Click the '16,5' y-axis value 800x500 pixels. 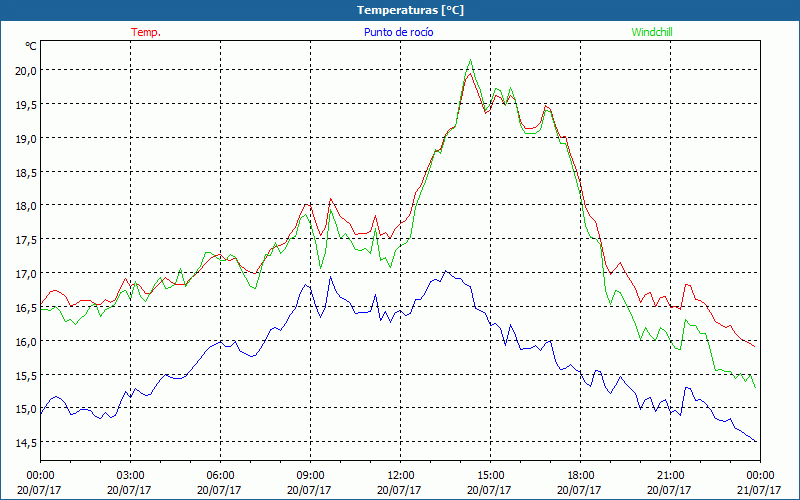click(x=28, y=308)
